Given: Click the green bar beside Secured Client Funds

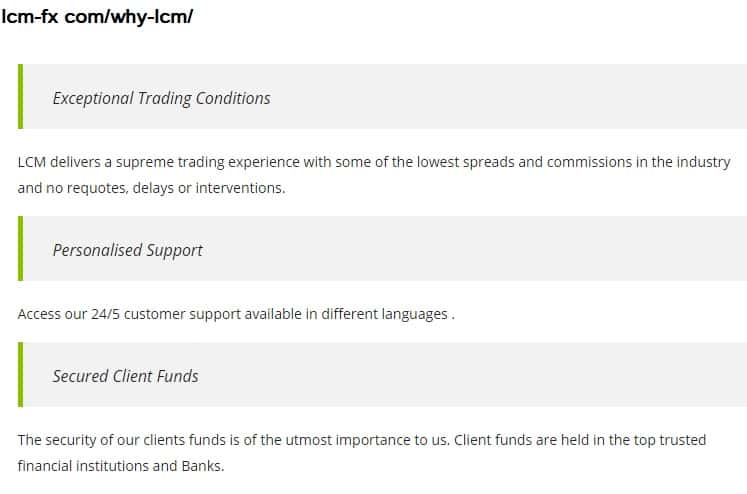Looking at the screenshot, I should coord(21,375).
